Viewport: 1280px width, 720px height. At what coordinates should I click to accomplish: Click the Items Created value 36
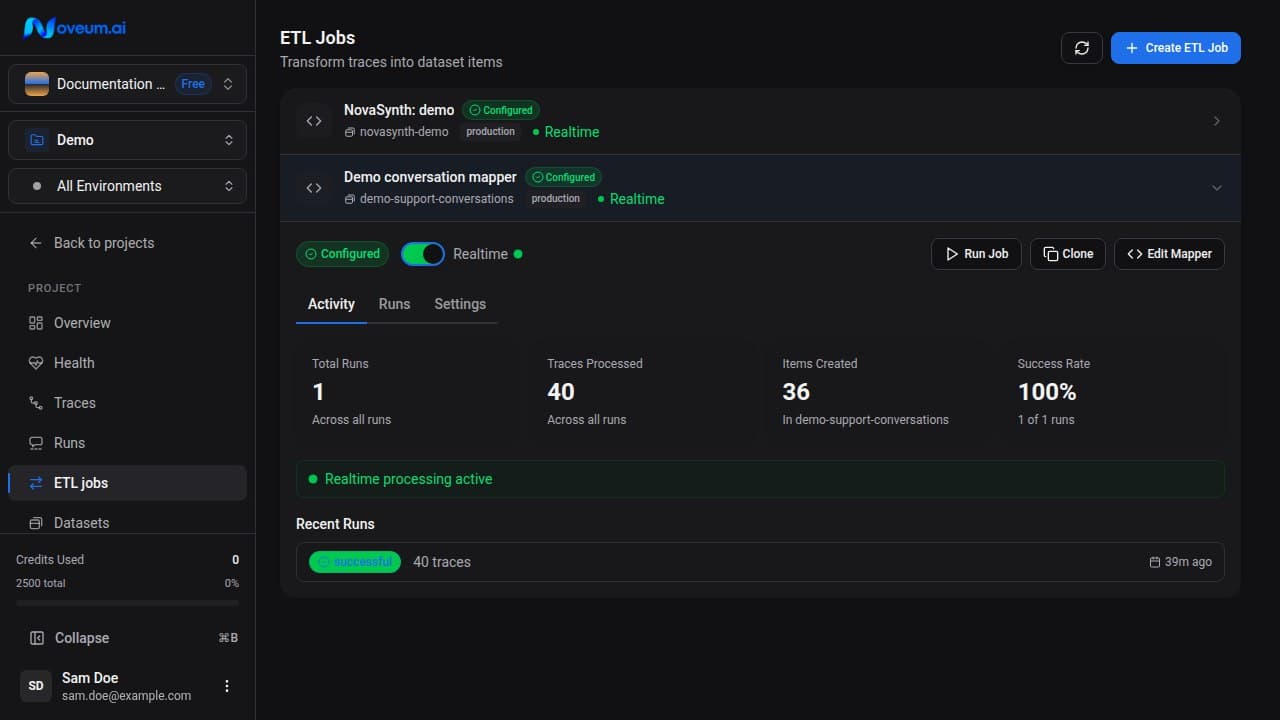(x=796, y=392)
